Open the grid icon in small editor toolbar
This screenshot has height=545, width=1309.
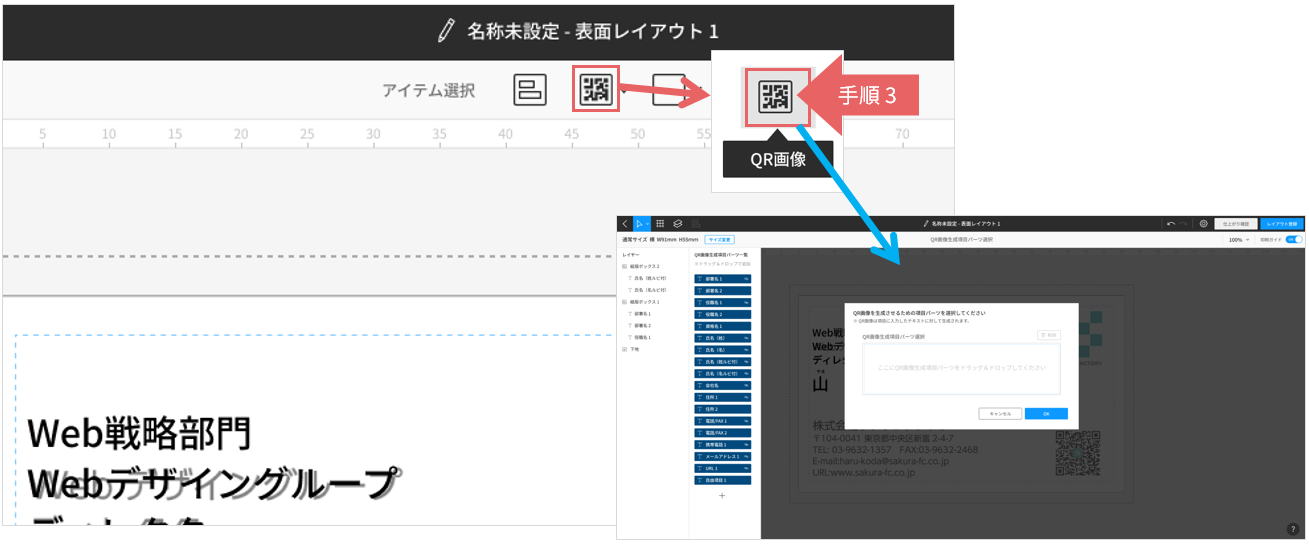tap(660, 224)
